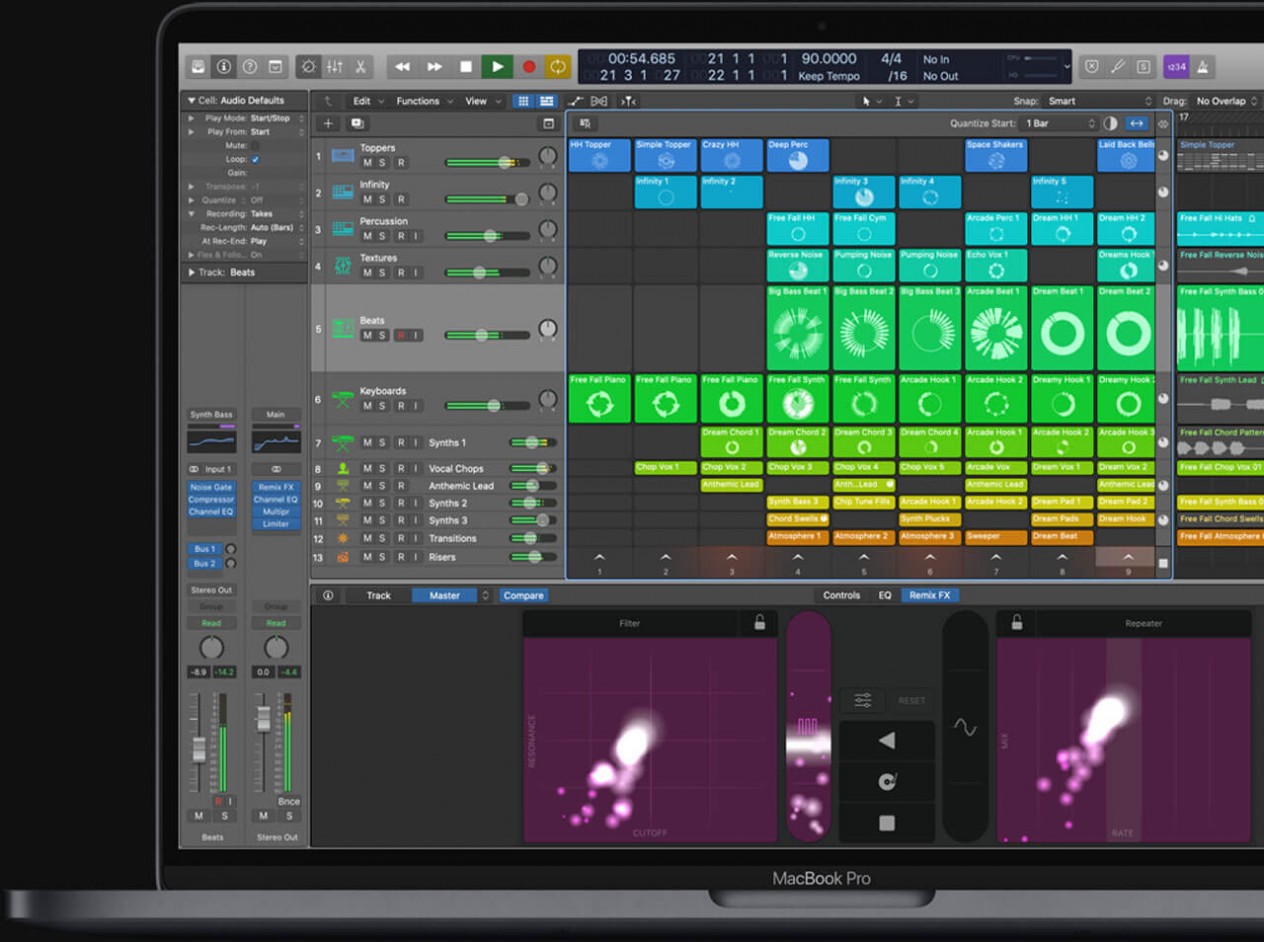Click the Transitions track icon
Screen dimensions: 1264x942
click(x=343, y=538)
